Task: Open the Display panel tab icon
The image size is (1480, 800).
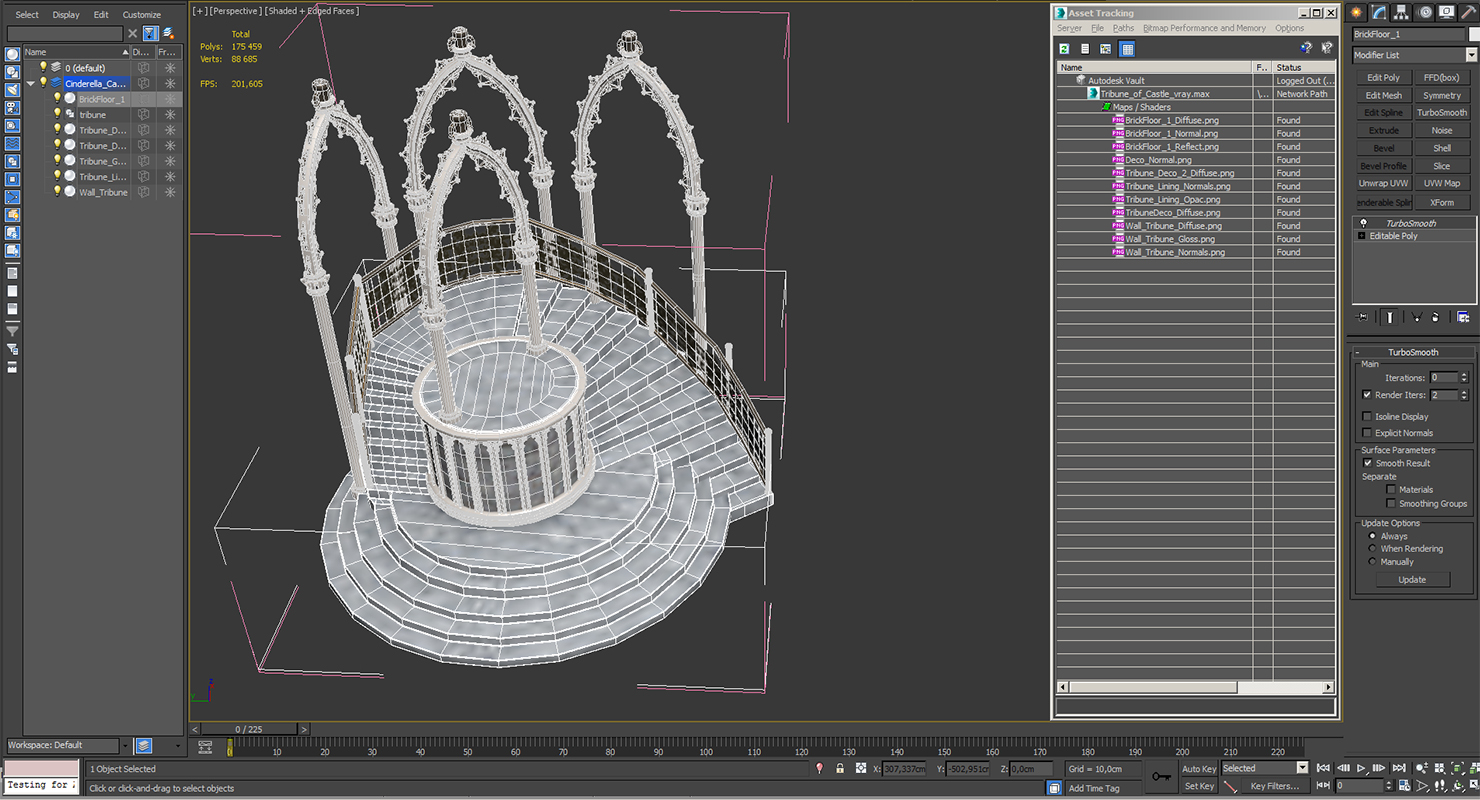Action: tap(1447, 13)
